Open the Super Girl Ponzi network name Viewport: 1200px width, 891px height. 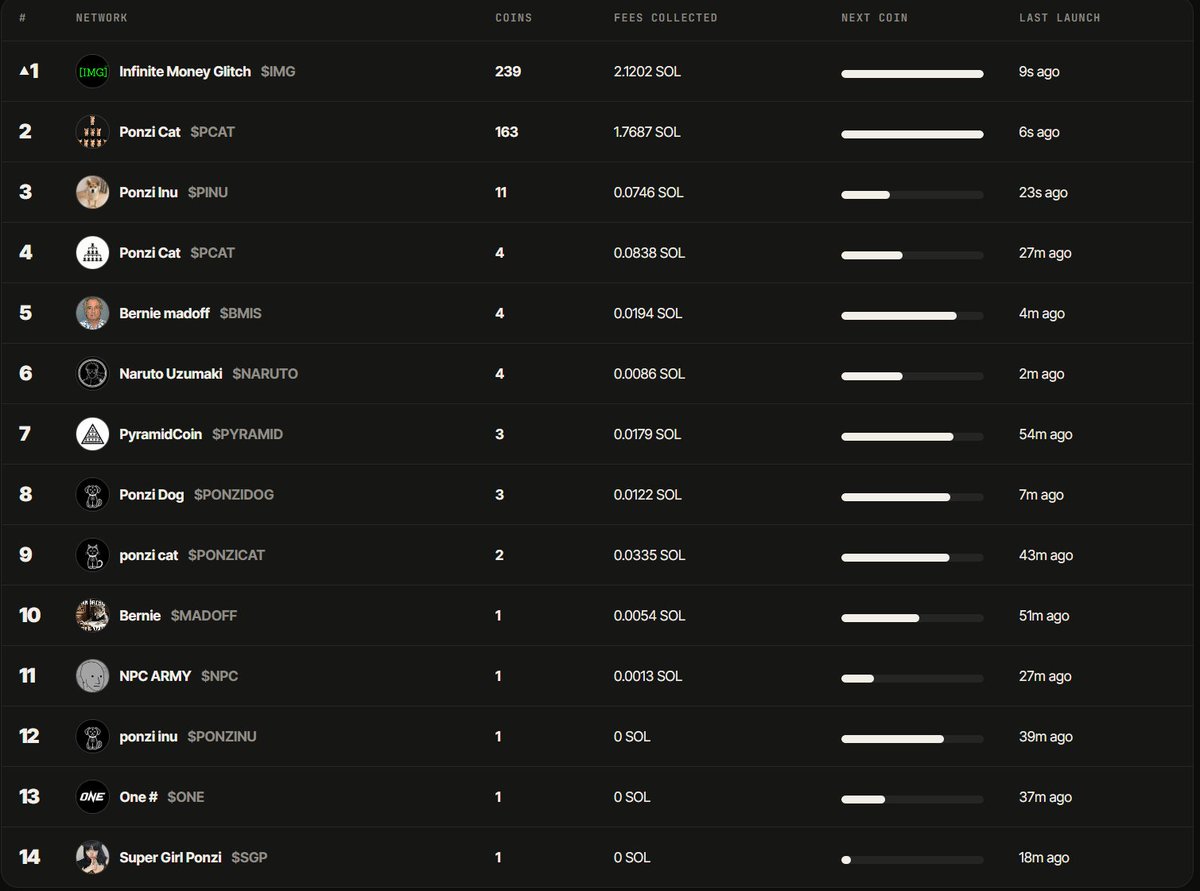pyautogui.click(x=170, y=857)
